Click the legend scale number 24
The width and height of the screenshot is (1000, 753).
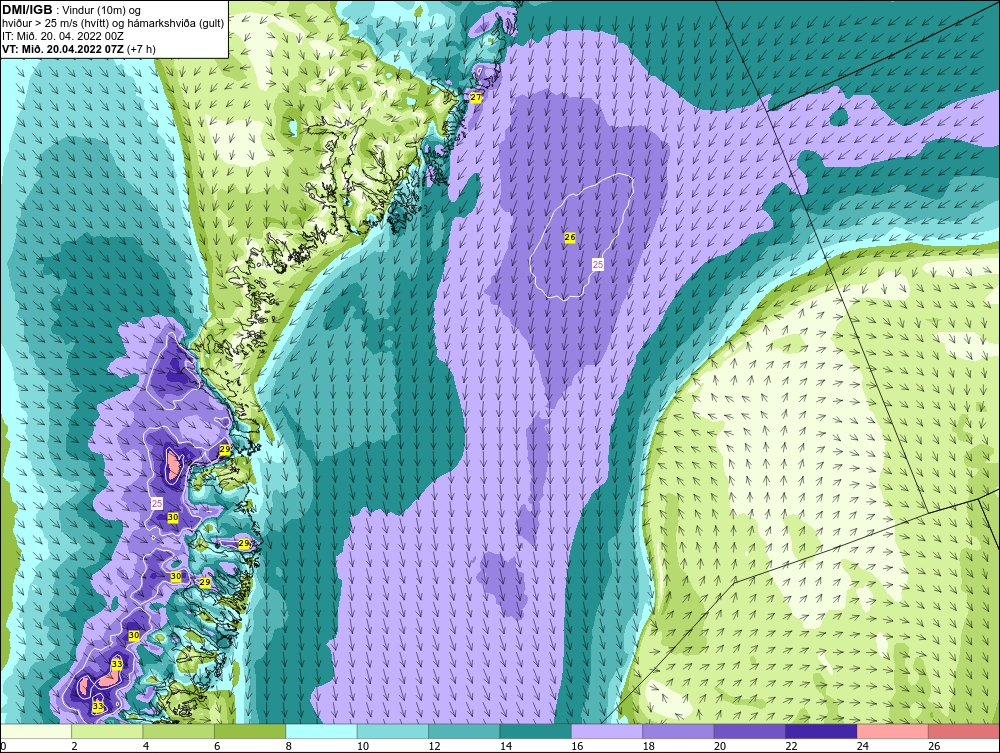click(863, 746)
